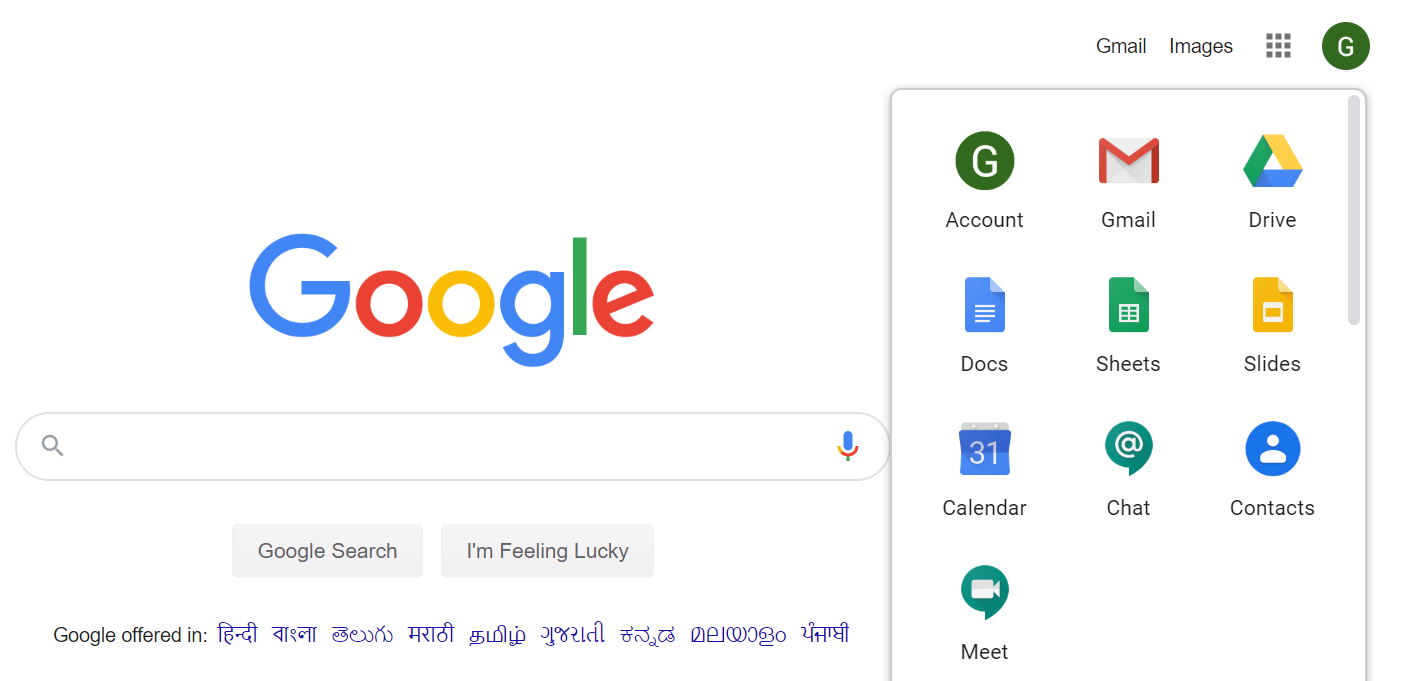1403x681 pixels.
Task: Launch Google Docs
Action: click(x=984, y=304)
